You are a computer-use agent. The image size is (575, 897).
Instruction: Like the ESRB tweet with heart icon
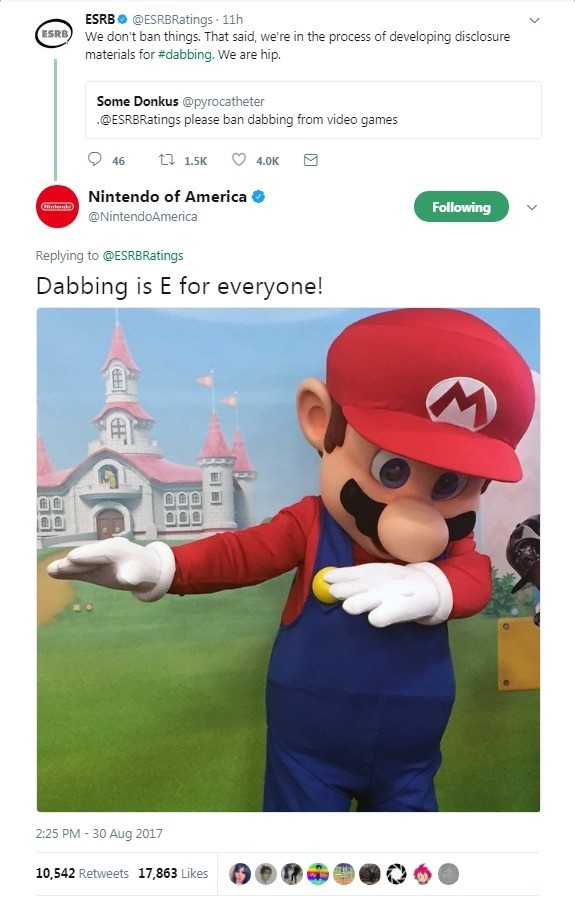click(239, 159)
